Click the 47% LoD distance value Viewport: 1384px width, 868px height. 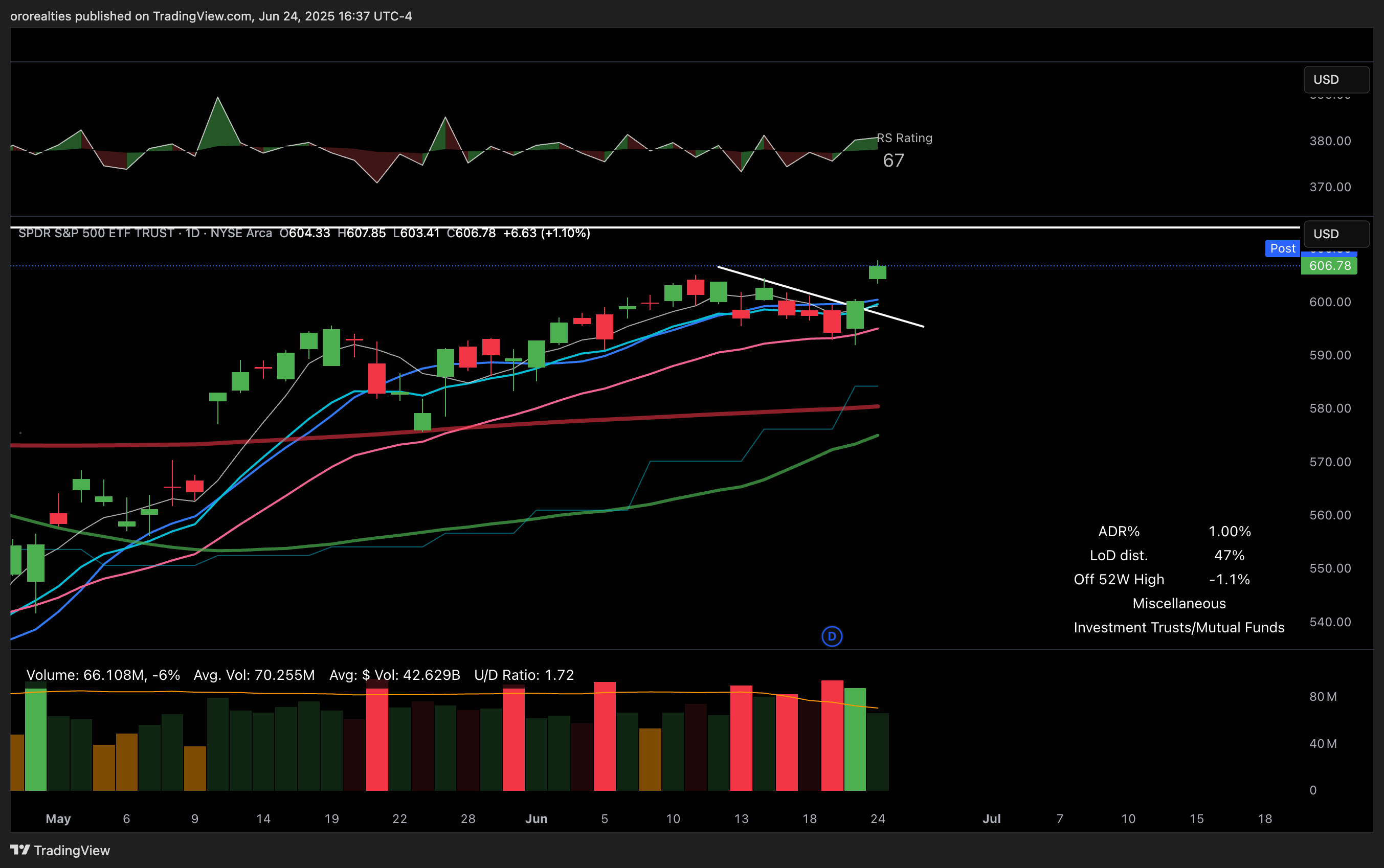pos(1230,556)
